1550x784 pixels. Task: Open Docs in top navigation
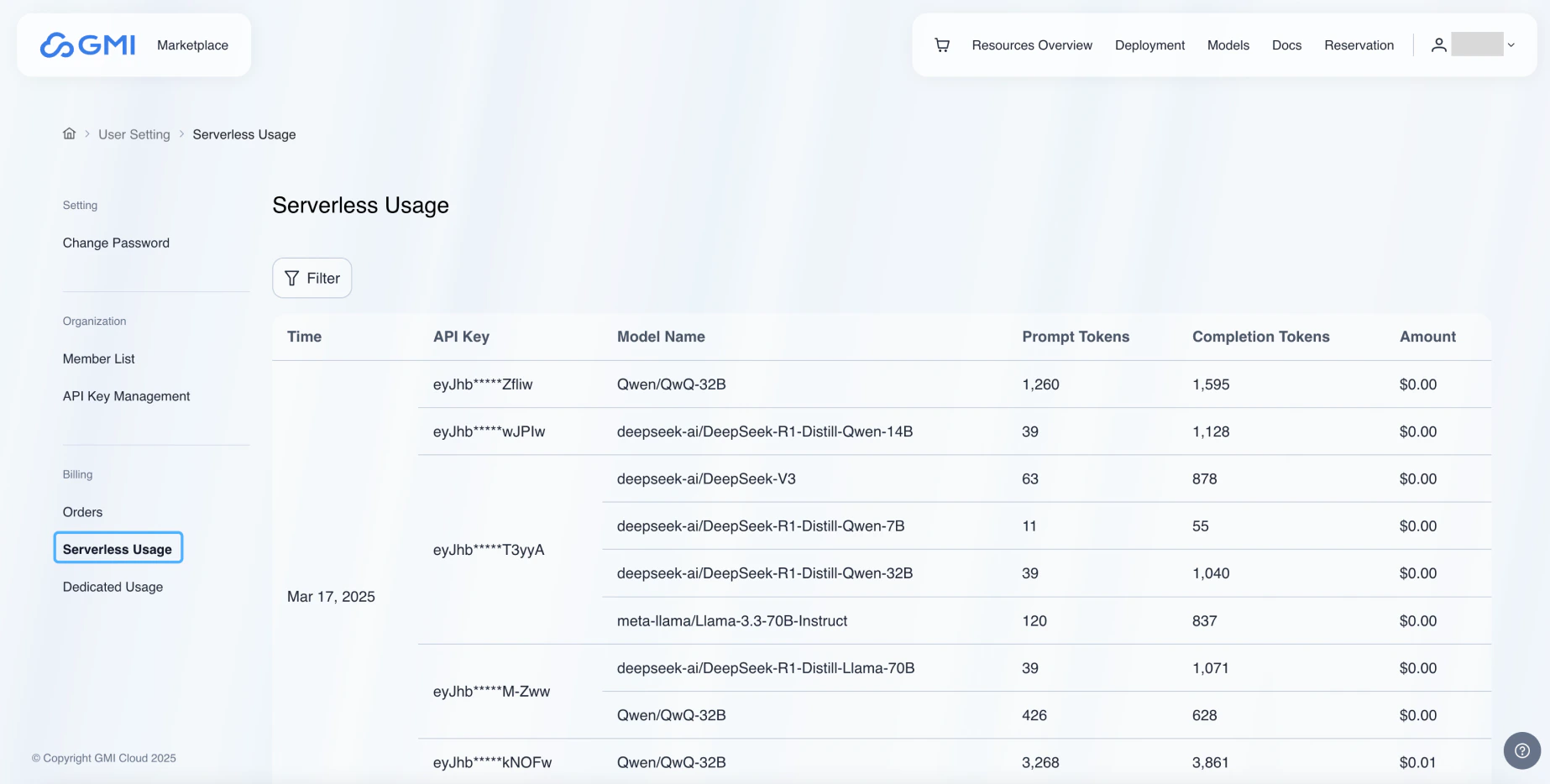1286,45
